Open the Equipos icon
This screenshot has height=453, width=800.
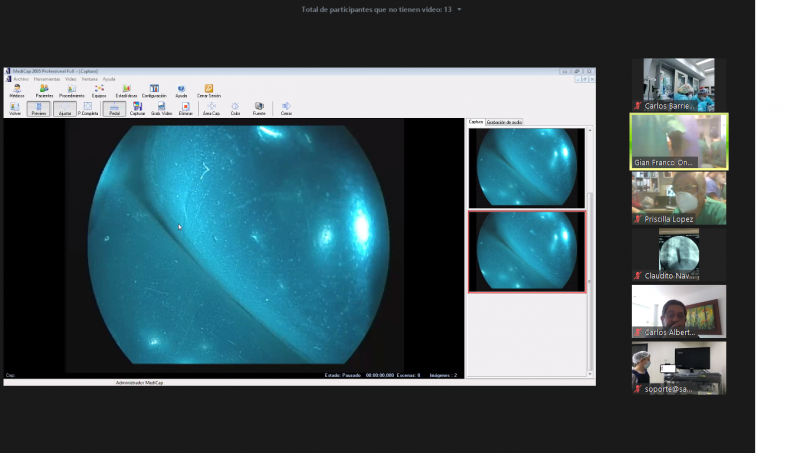99,90
